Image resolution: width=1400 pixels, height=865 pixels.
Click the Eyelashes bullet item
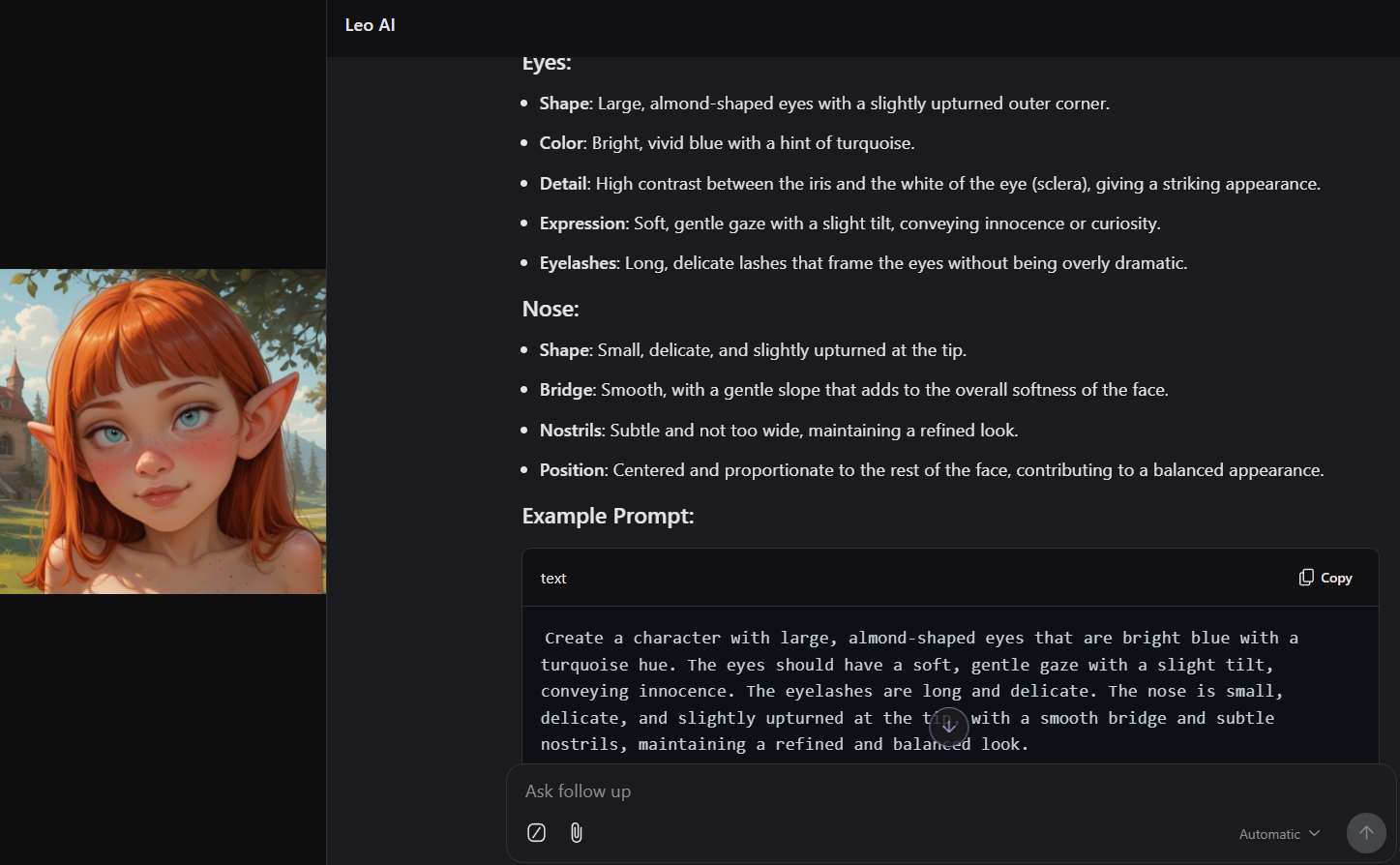coord(863,263)
